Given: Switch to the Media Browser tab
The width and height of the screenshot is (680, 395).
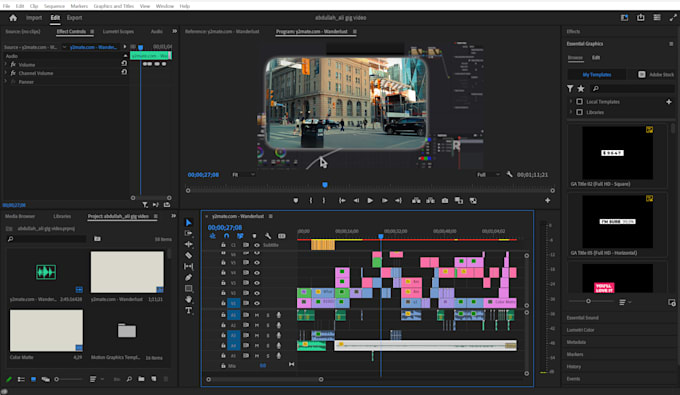Looking at the screenshot, I should (20, 216).
